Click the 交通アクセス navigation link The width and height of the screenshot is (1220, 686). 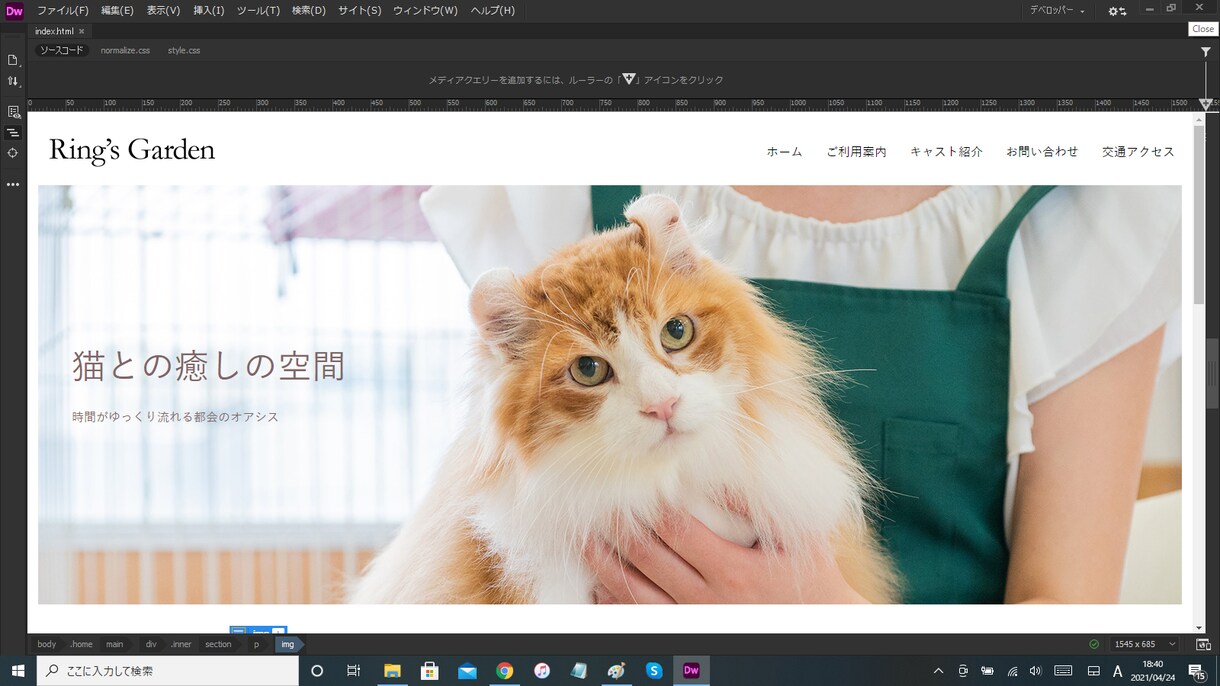point(1138,152)
